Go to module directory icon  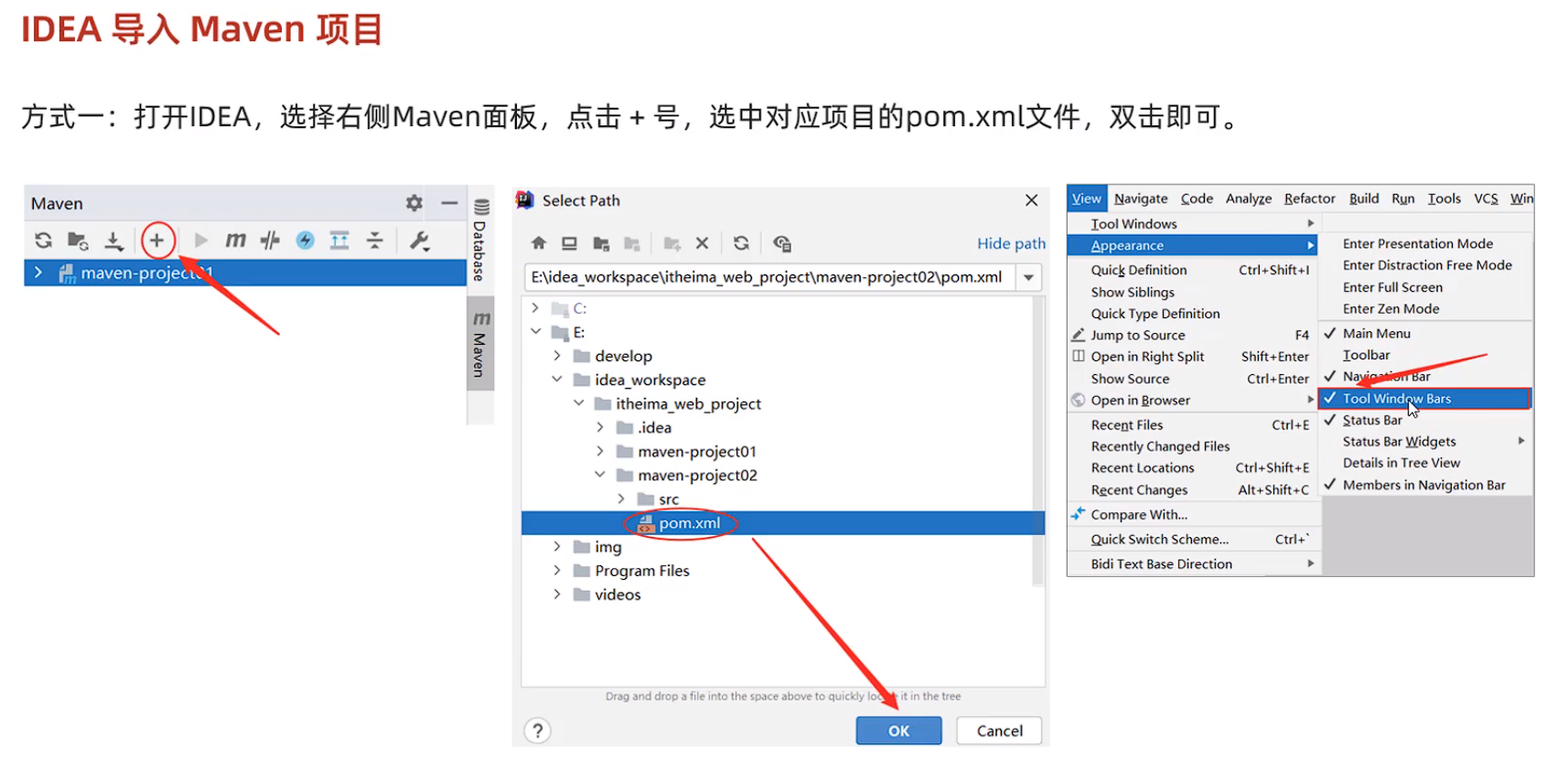[632, 243]
